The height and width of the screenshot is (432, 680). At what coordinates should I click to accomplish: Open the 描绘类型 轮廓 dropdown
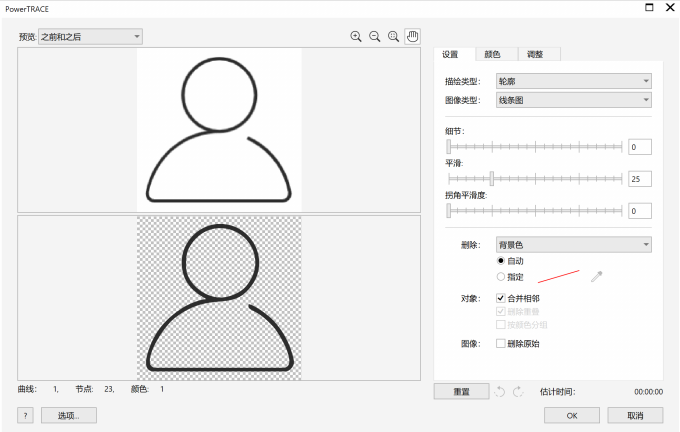point(573,81)
